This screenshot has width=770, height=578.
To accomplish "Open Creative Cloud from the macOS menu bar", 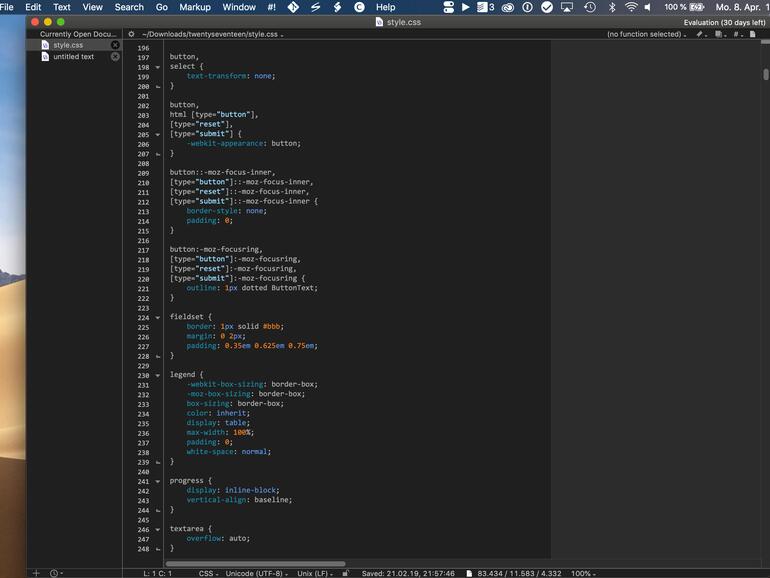I will point(508,7).
